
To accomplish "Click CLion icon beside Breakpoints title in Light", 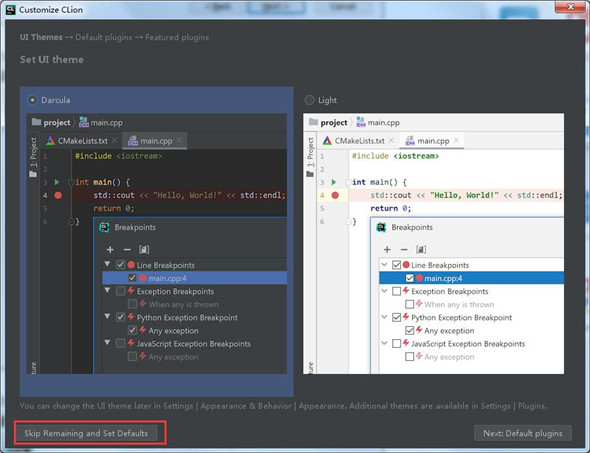I will click(x=381, y=227).
